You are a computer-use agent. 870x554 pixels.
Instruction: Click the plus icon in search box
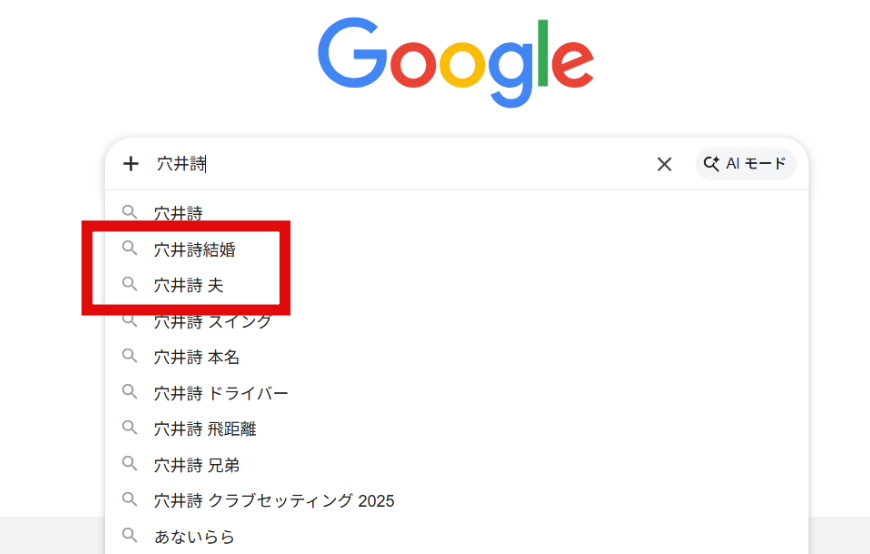131,164
